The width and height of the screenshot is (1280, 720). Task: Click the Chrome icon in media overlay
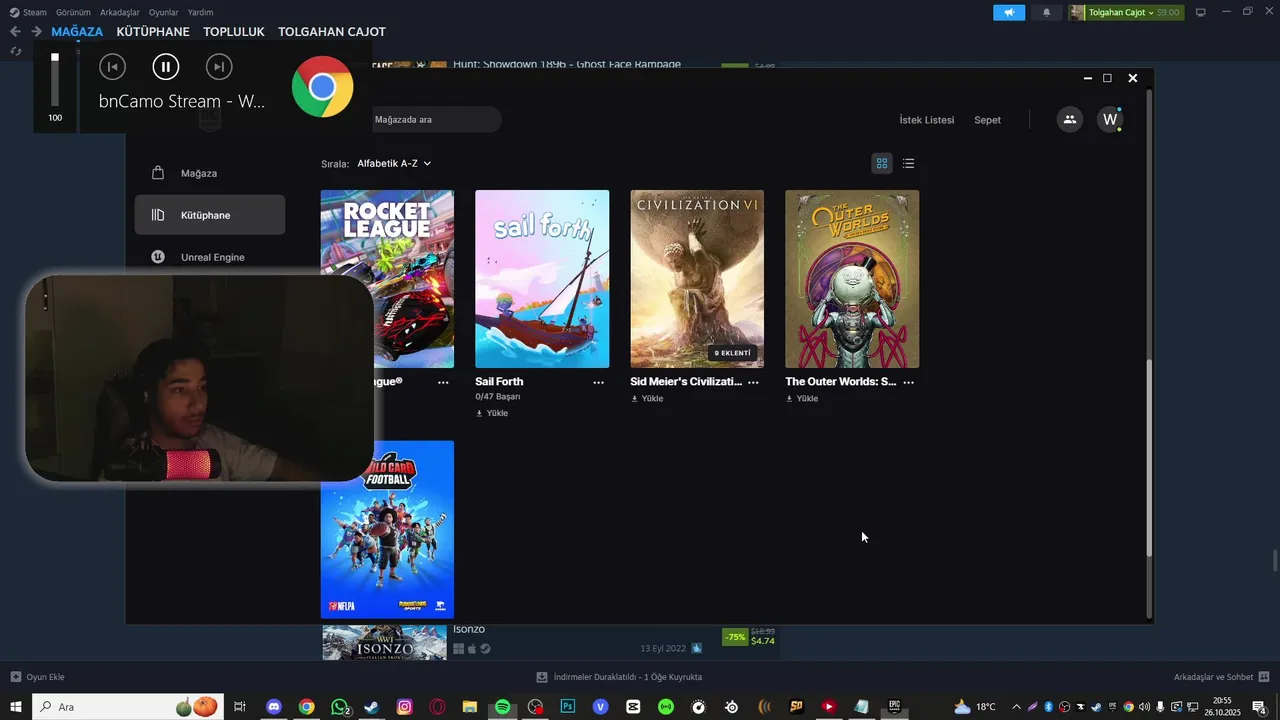322,87
